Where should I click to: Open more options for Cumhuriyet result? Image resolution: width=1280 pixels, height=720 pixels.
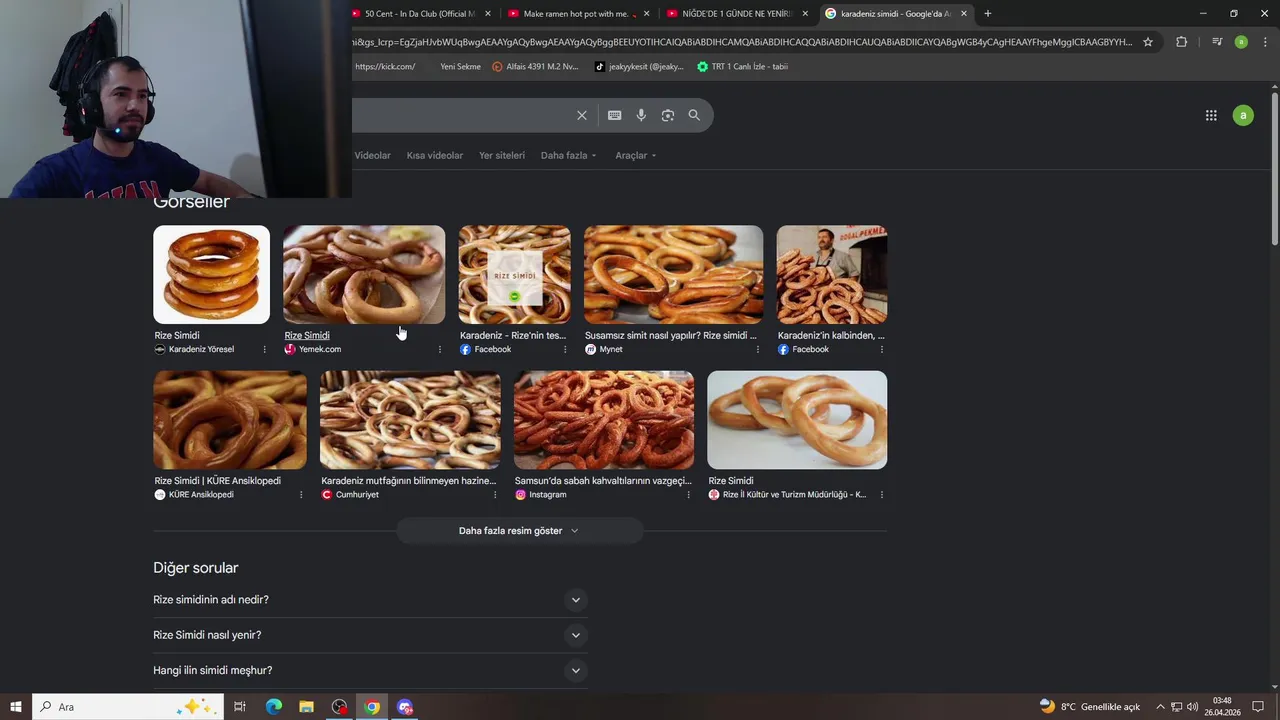click(x=494, y=494)
